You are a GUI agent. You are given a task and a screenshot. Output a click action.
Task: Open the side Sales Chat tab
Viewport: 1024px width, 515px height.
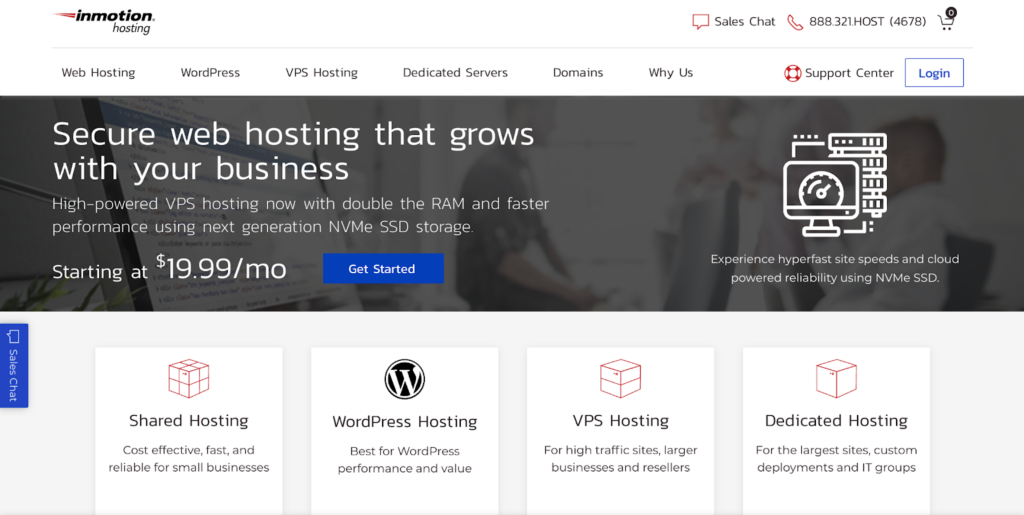click(x=14, y=366)
